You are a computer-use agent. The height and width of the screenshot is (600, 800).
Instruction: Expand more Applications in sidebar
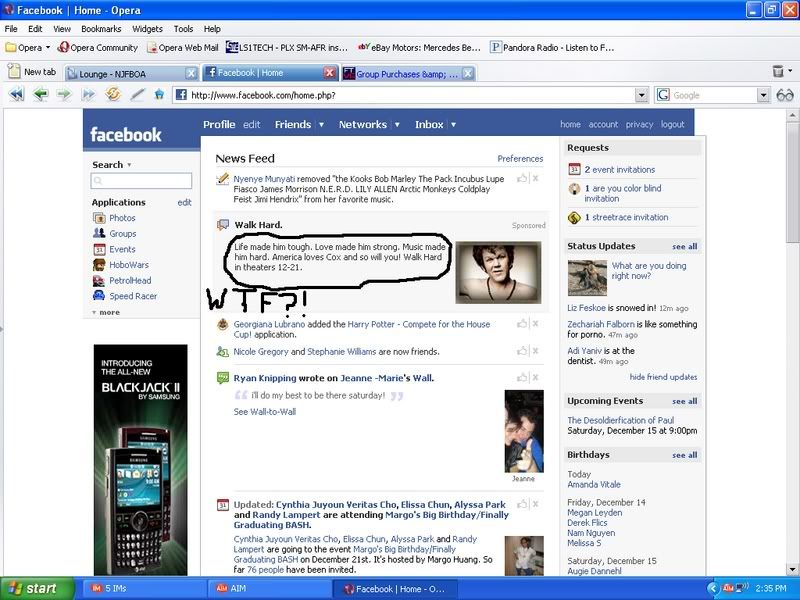[x=106, y=312]
